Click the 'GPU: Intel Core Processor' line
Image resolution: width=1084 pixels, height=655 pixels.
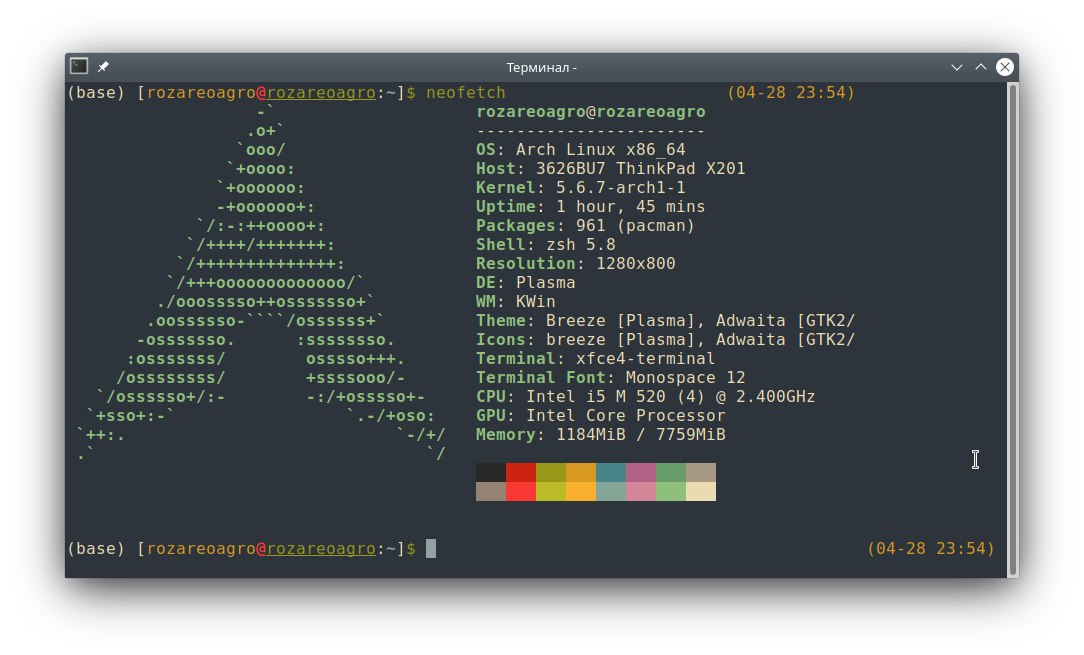point(601,416)
